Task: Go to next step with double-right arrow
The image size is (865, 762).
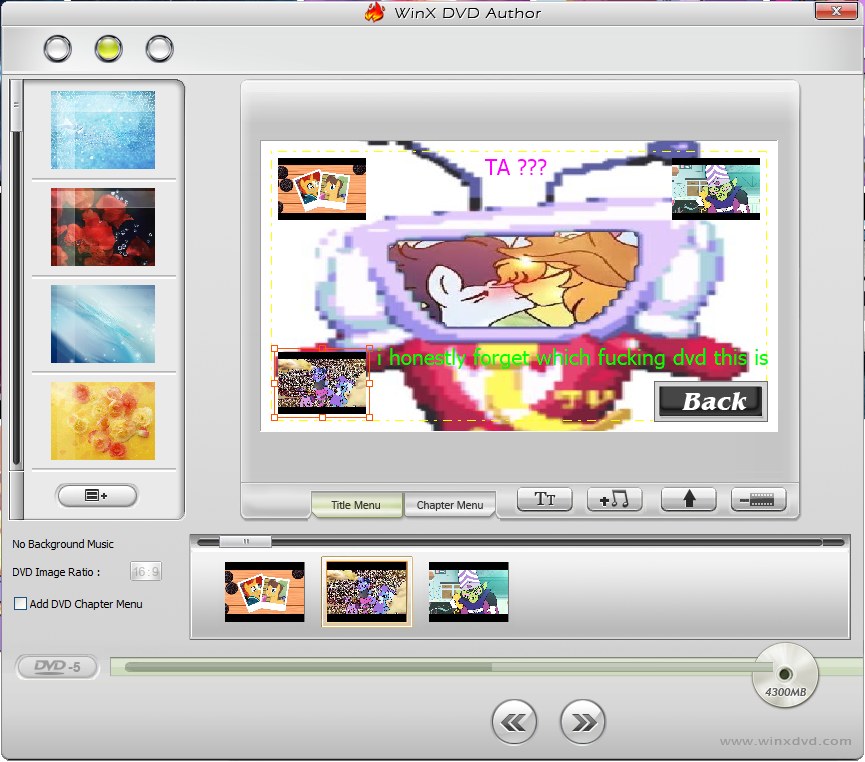Action: 583,722
